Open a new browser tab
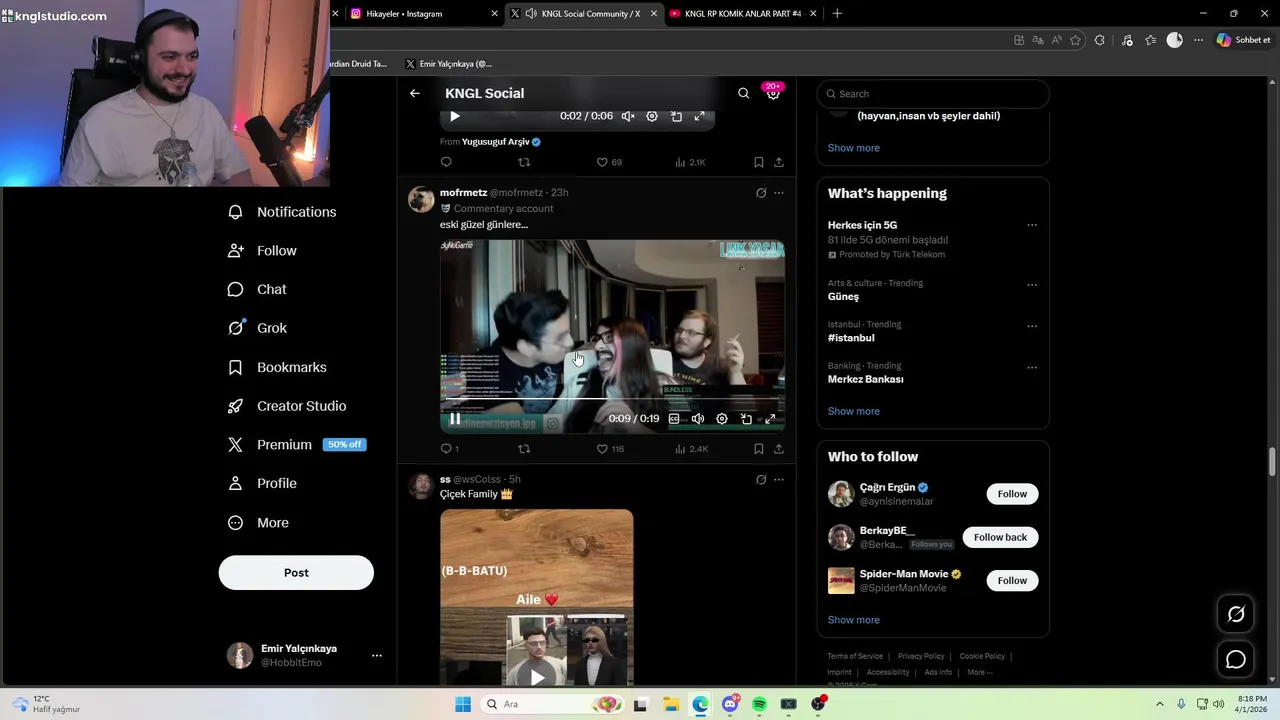This screenshot has height=720, width=1280. click(837, 14)
